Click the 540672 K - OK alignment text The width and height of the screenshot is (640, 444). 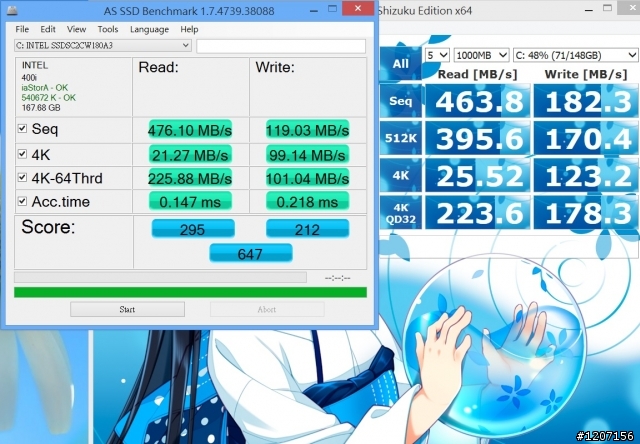49,98
